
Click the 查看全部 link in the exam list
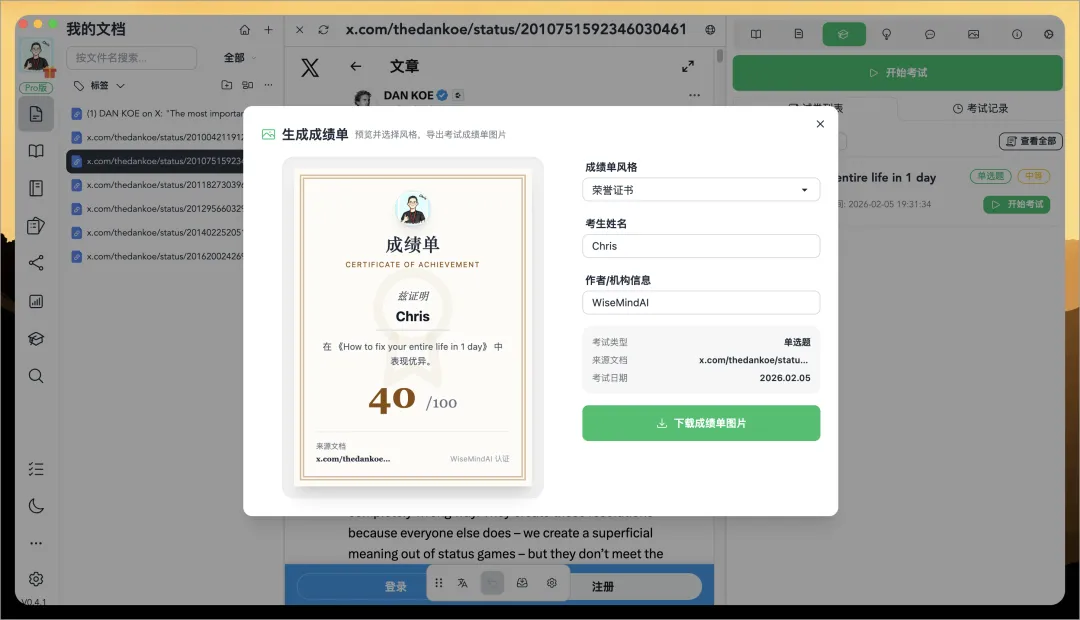[x=1030, y=141]
